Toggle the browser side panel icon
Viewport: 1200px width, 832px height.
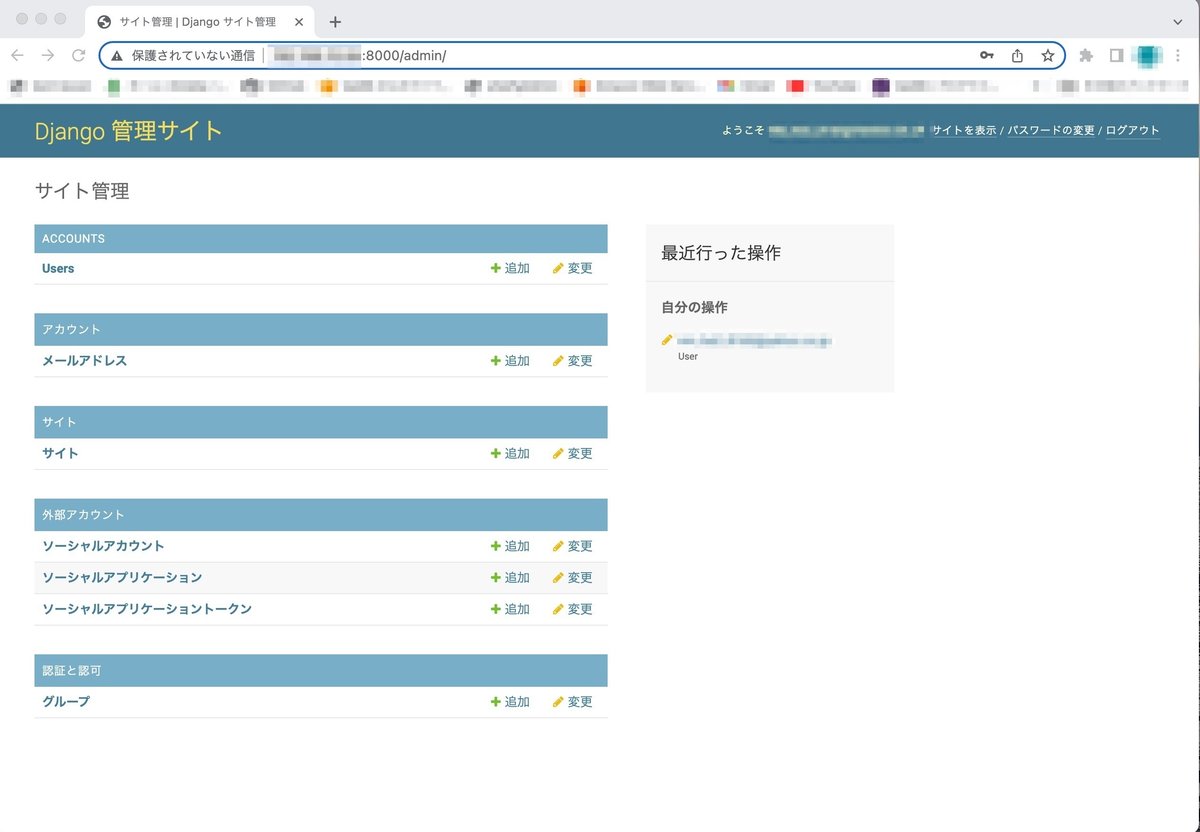(x=1116, y=56)
